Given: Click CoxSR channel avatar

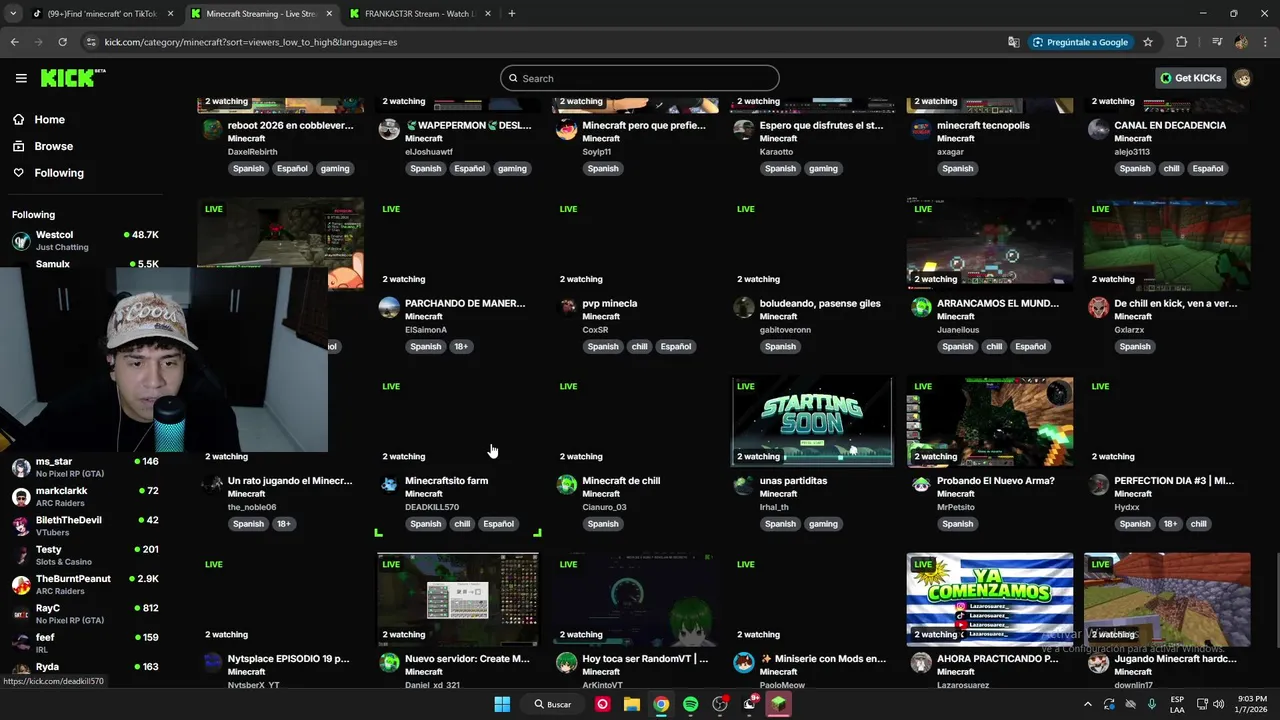Looking at the screenshot, I should pos(567,308).
